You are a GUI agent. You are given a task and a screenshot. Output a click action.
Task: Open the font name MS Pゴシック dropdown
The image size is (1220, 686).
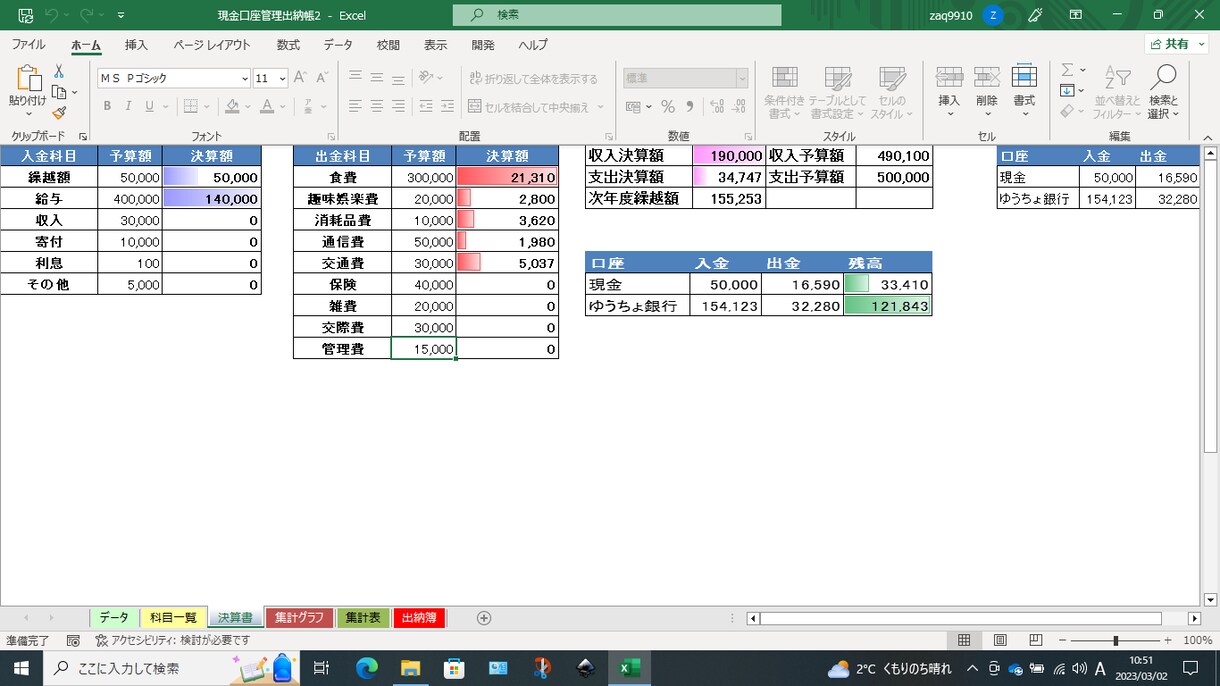(x=245, y=78)
